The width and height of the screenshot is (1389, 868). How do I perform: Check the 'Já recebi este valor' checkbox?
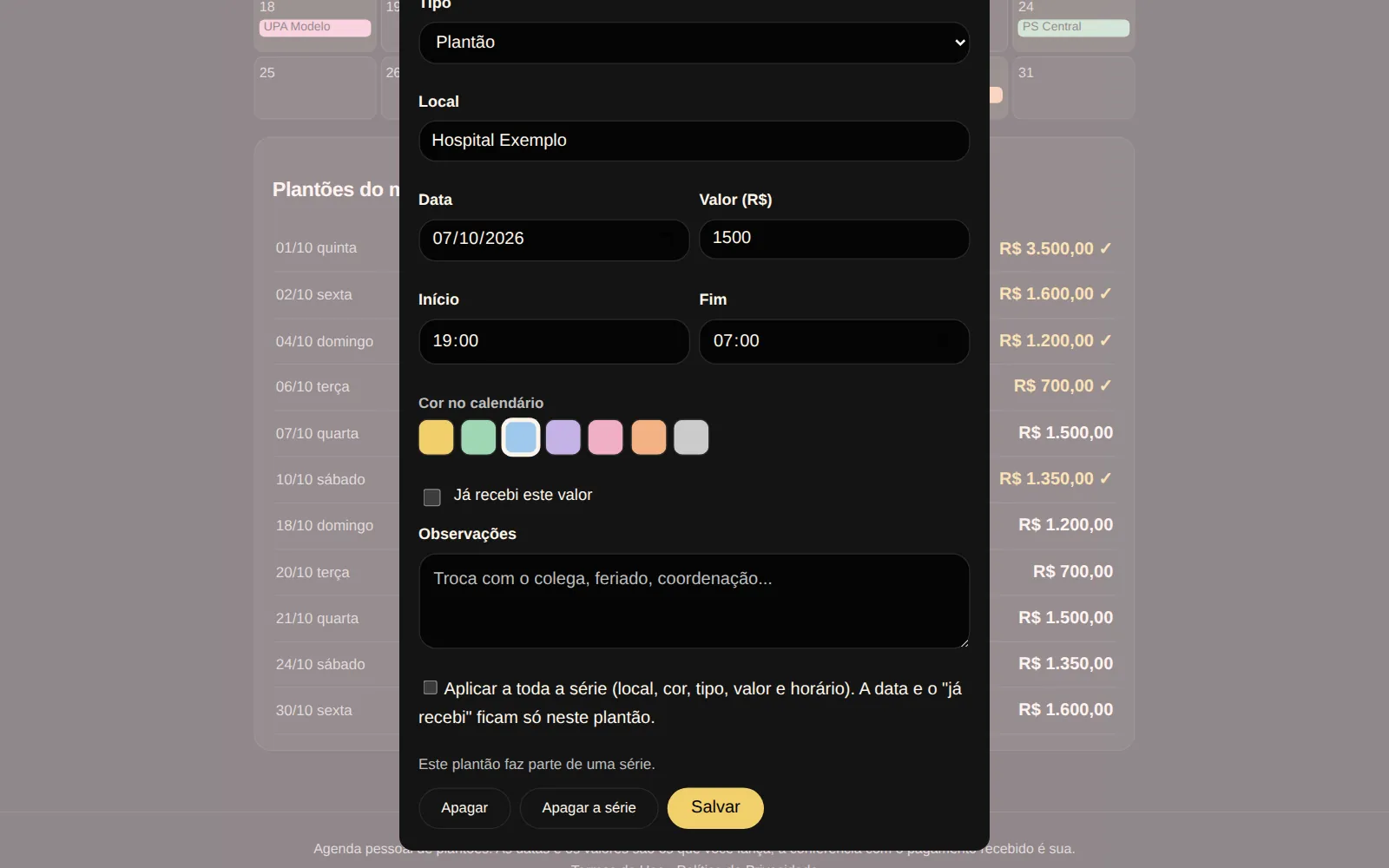(x=431, y=497)
